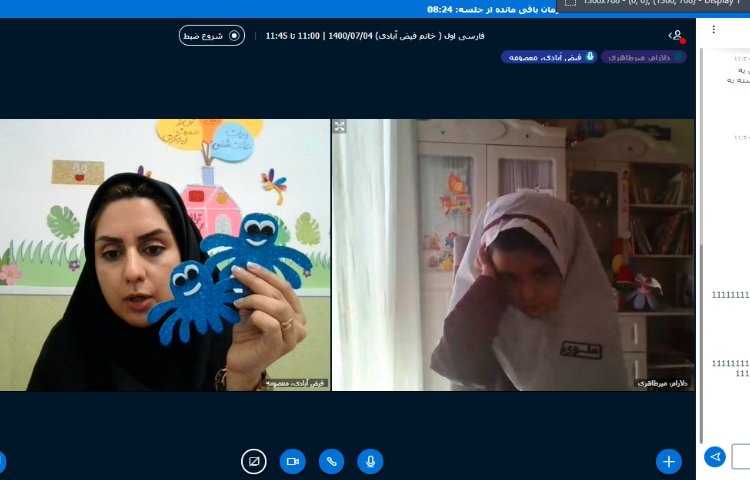
Task: Click the send message arrow icon
Action: pyautogui.click(x=714, y=457)
